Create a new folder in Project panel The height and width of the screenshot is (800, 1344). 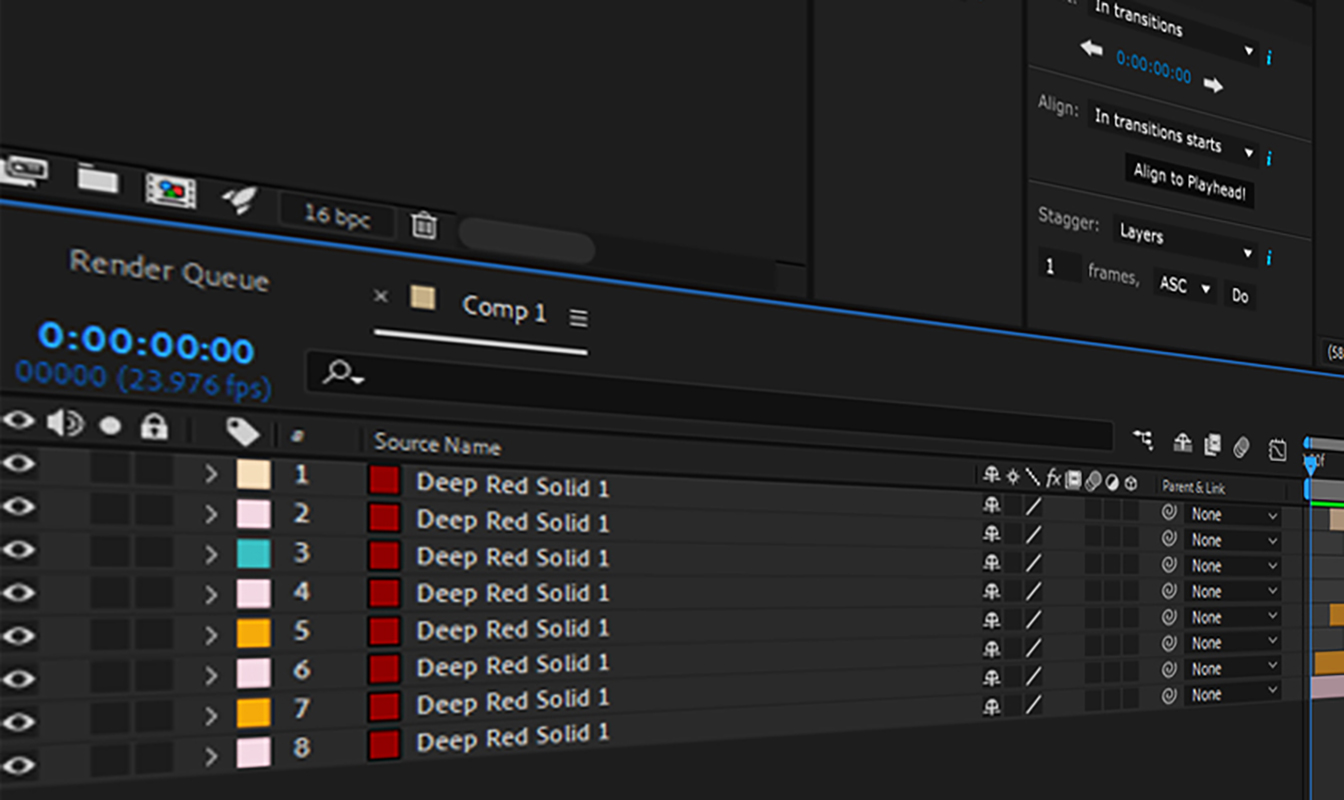tap(97, 180)
